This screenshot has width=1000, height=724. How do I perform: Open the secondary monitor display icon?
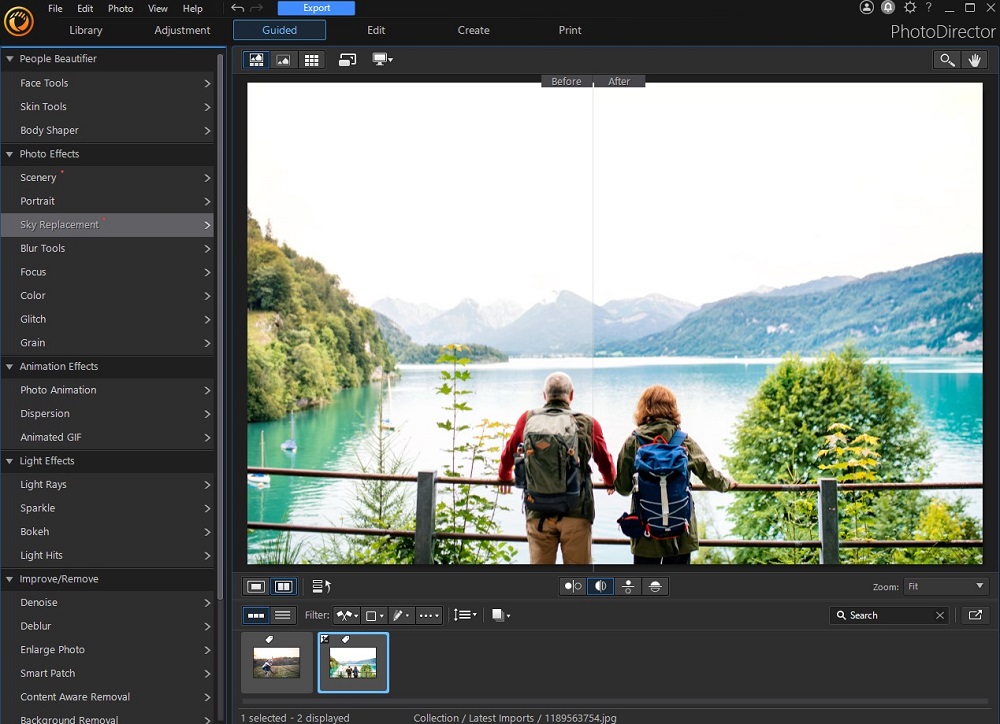tap(381, 59)
